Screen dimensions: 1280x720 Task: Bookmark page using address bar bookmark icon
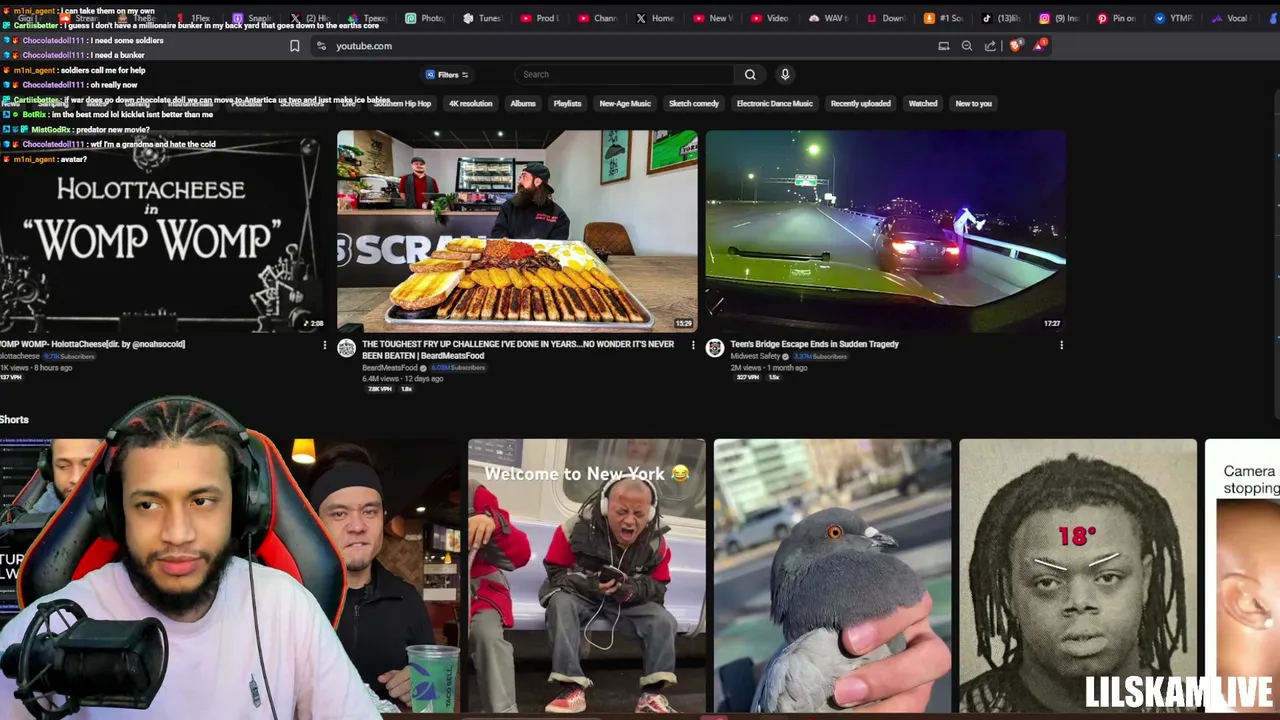click(295, 46)
